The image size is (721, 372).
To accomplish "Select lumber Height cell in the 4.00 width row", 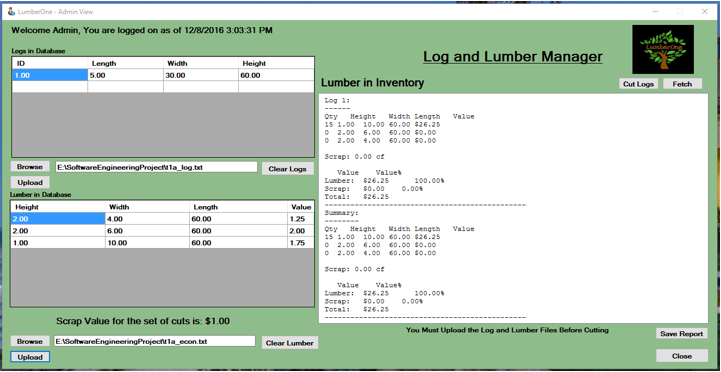I will 58,219.
